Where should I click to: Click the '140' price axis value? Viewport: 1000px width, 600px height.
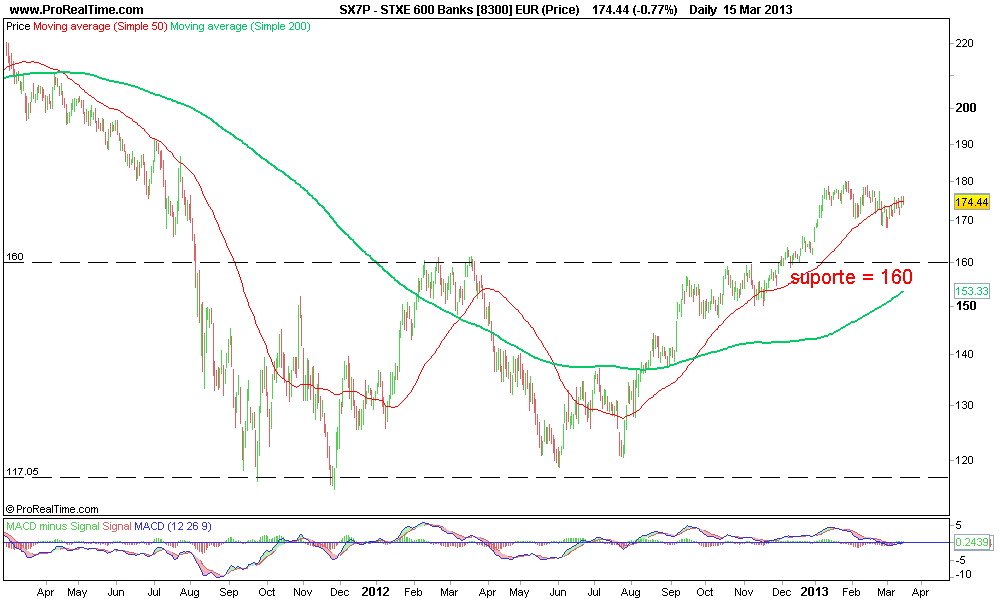click(964, 355)
